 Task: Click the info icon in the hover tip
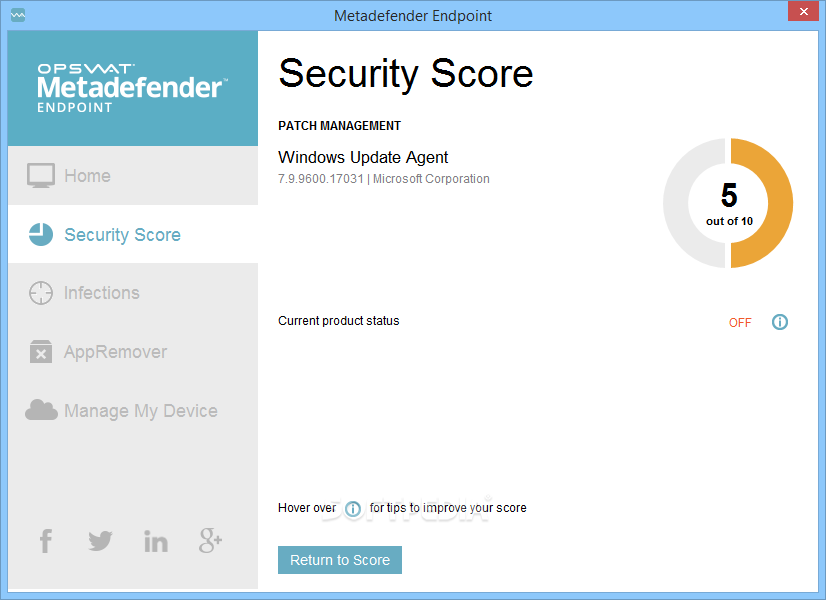352,509
